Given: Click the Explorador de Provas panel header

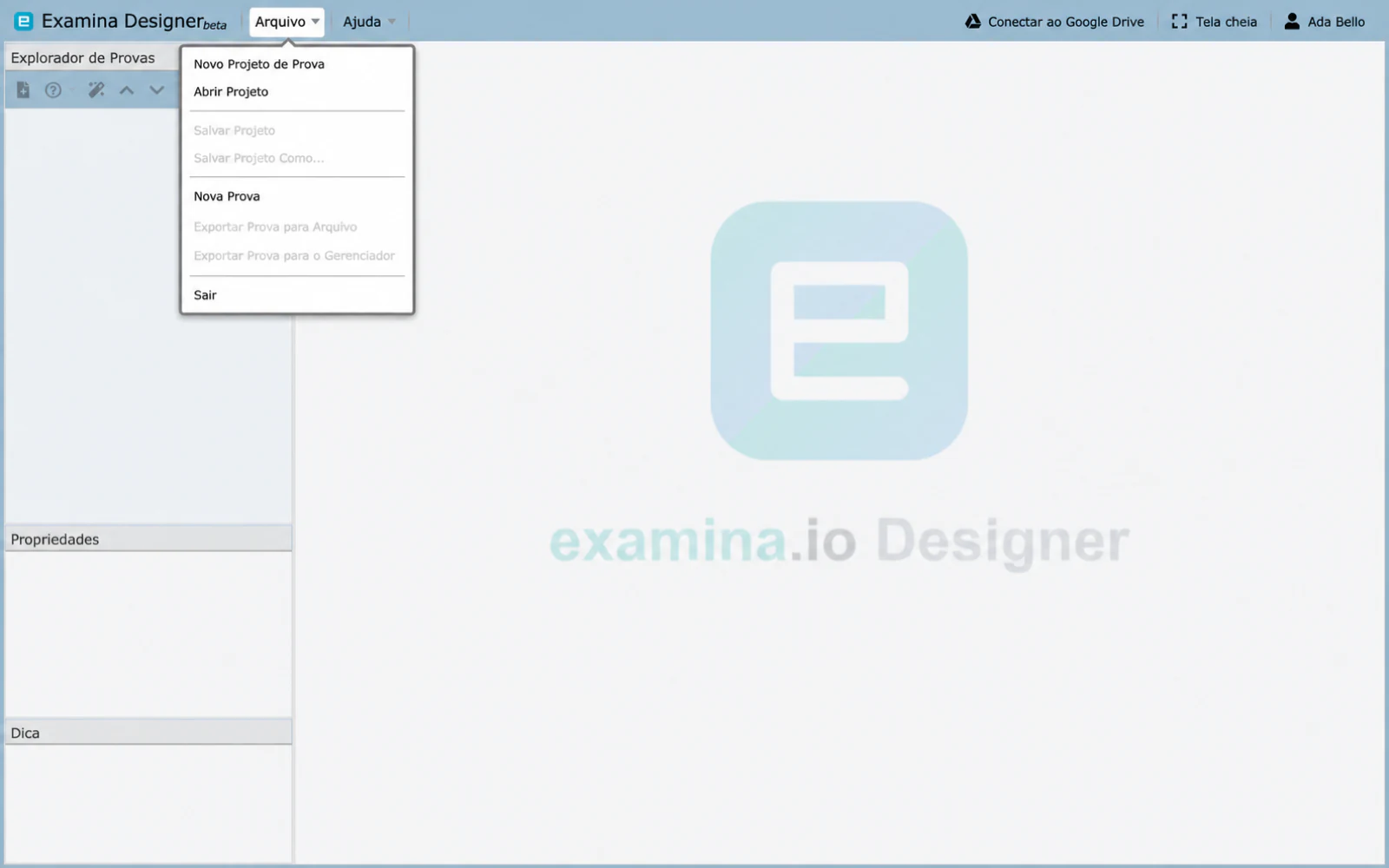Looking at the screenshot, I should coord(94,58).
